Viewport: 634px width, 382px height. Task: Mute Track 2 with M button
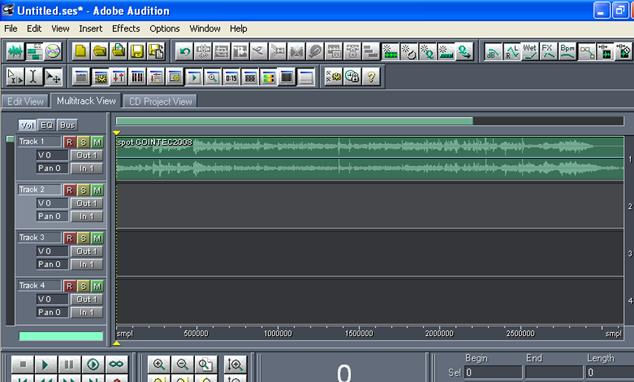pos(97,190)
